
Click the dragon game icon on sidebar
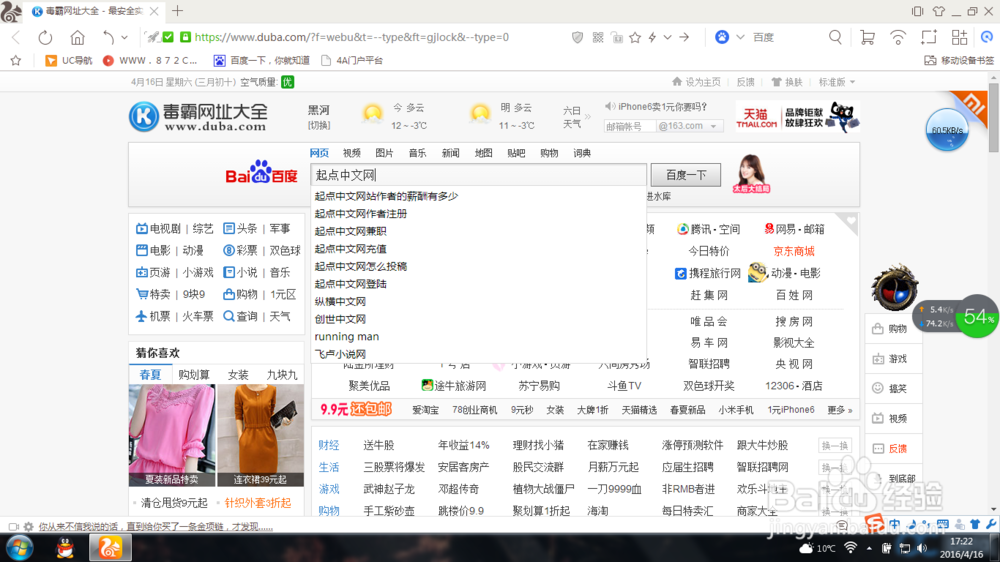tap(895, 288)
